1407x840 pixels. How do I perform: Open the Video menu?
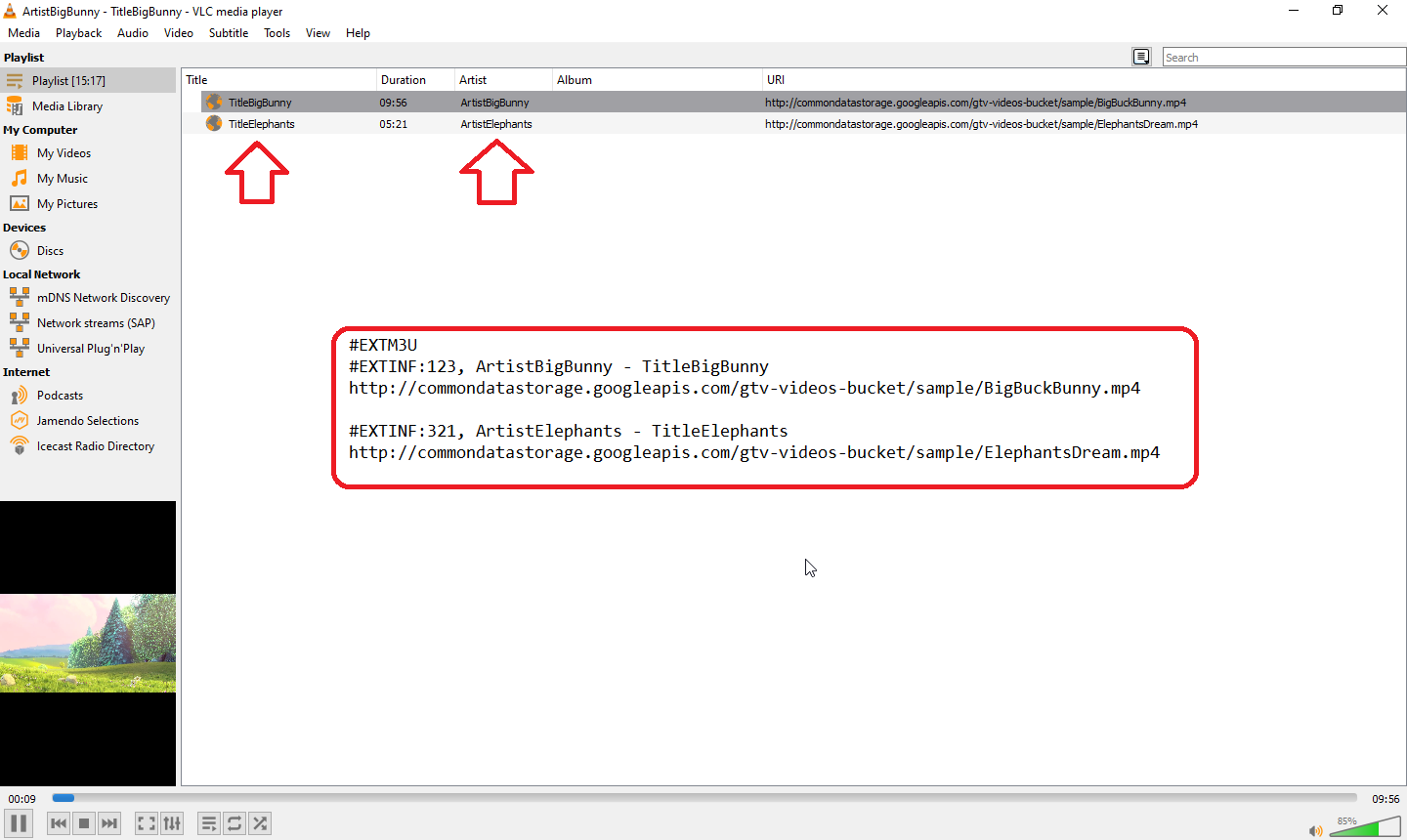tap(179, 33)
